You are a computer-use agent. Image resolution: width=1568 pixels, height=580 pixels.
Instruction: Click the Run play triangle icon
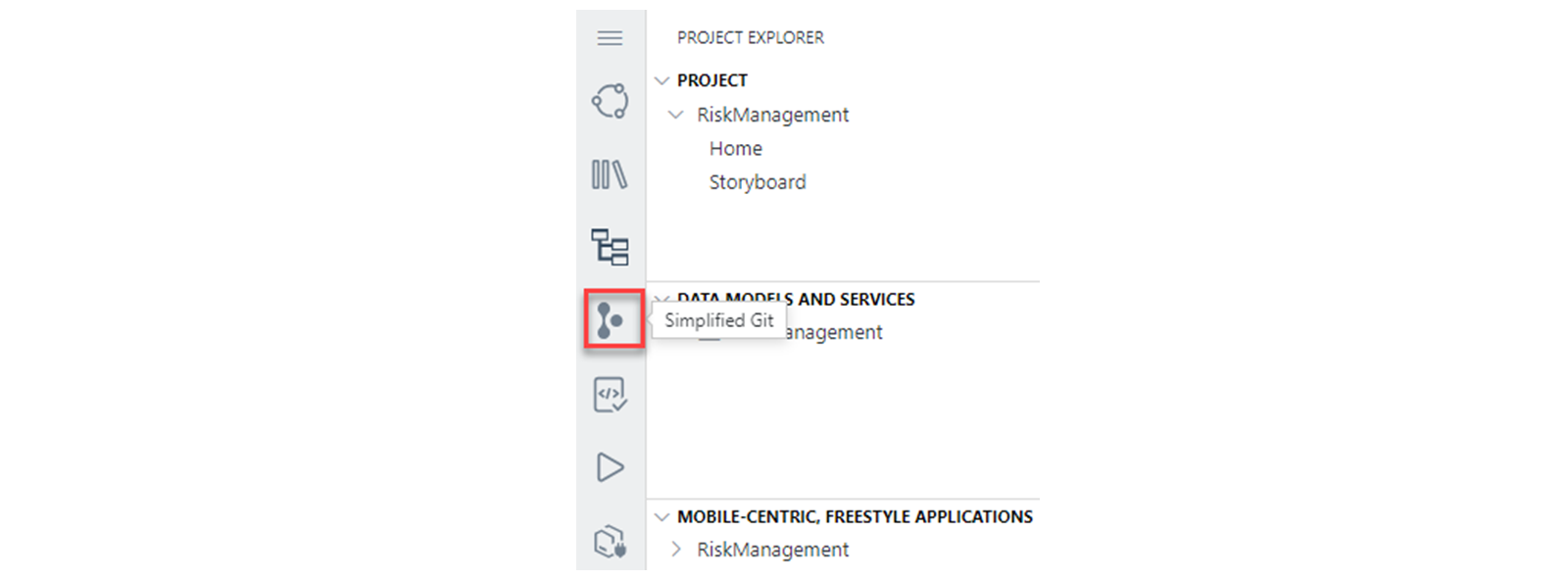point(610,467)
